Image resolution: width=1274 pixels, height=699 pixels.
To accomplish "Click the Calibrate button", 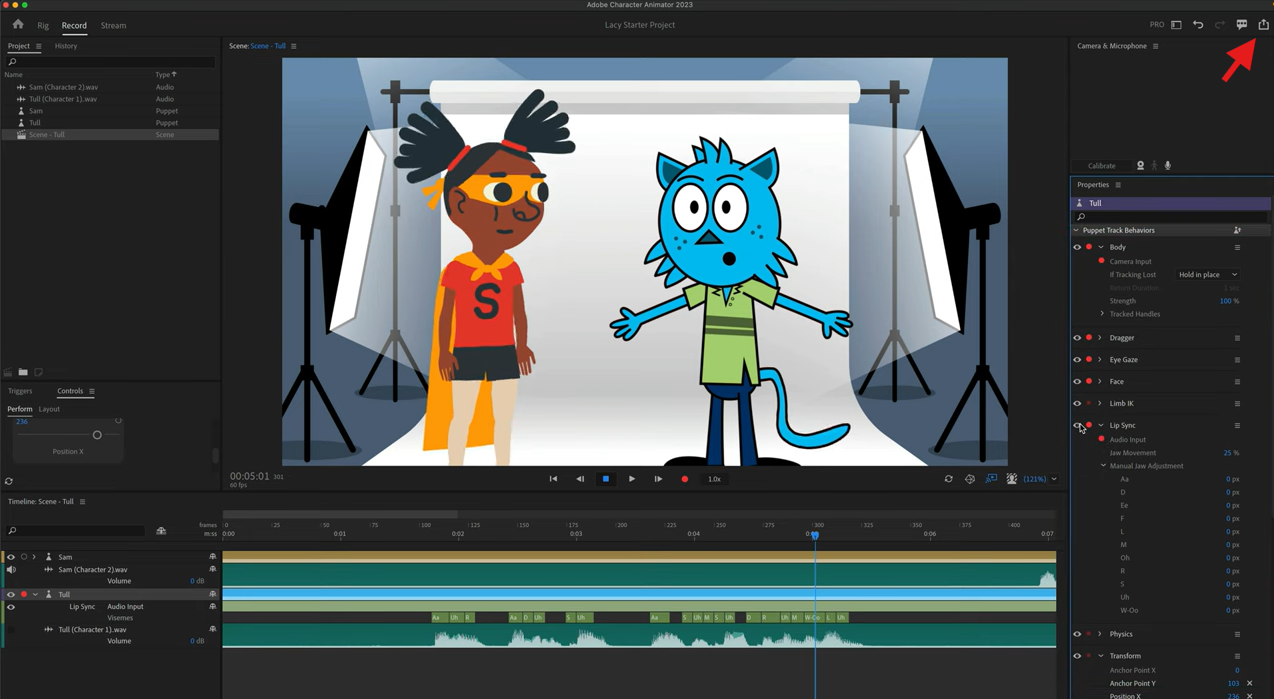I will [x=1101, y=166].
